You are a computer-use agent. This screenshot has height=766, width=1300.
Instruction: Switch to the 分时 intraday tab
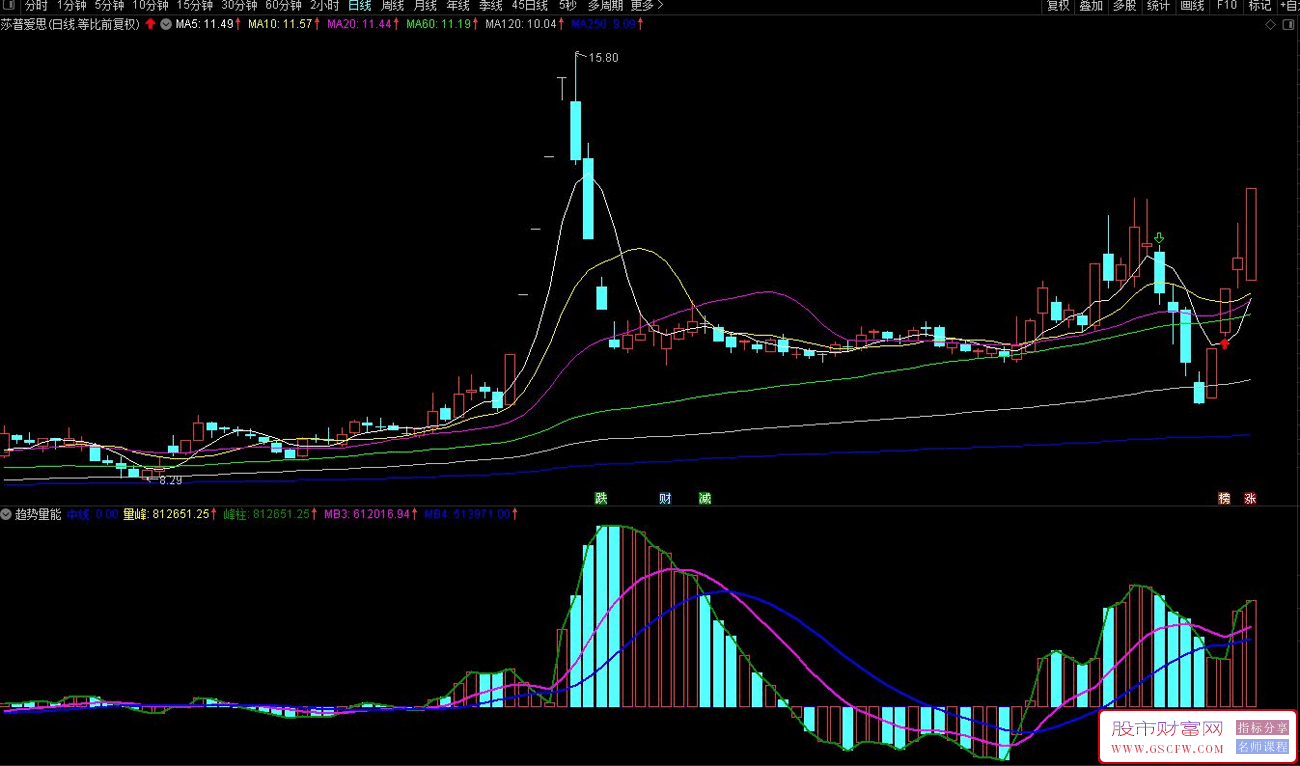coord(36,6)
